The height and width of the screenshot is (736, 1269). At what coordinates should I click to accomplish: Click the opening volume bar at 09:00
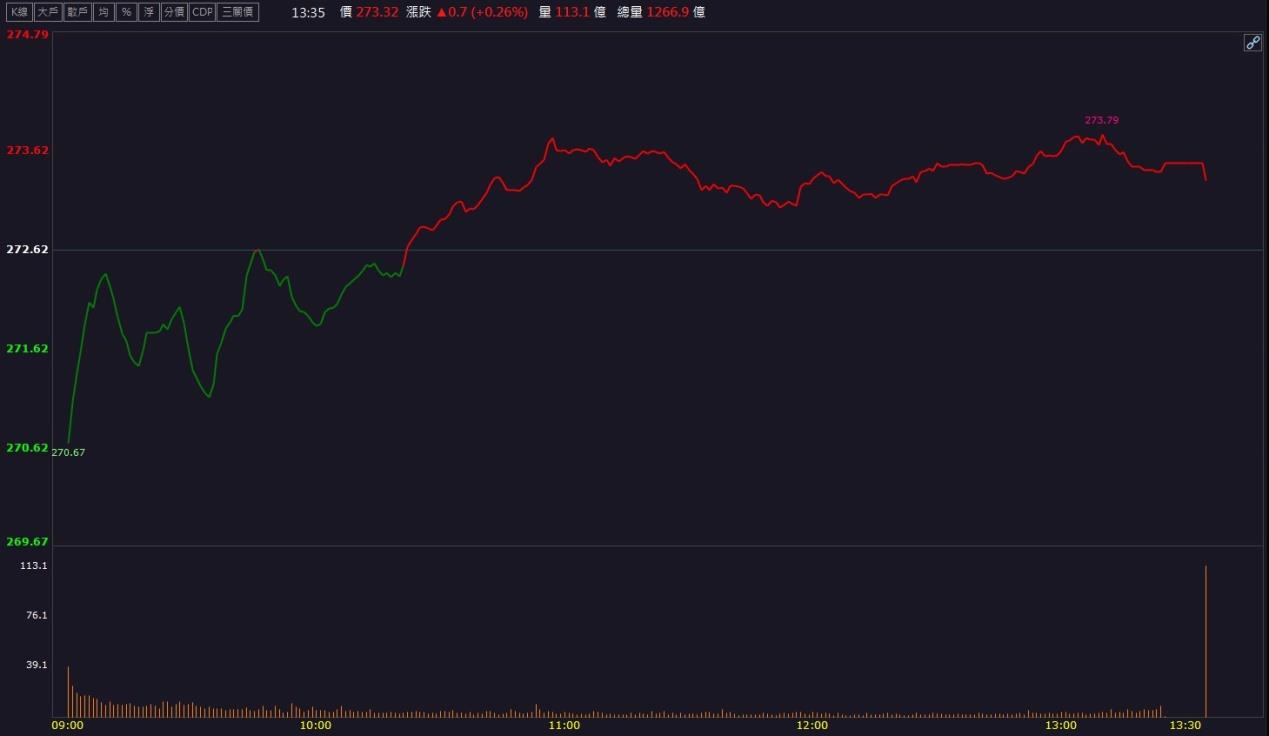(x=68, y=691)
